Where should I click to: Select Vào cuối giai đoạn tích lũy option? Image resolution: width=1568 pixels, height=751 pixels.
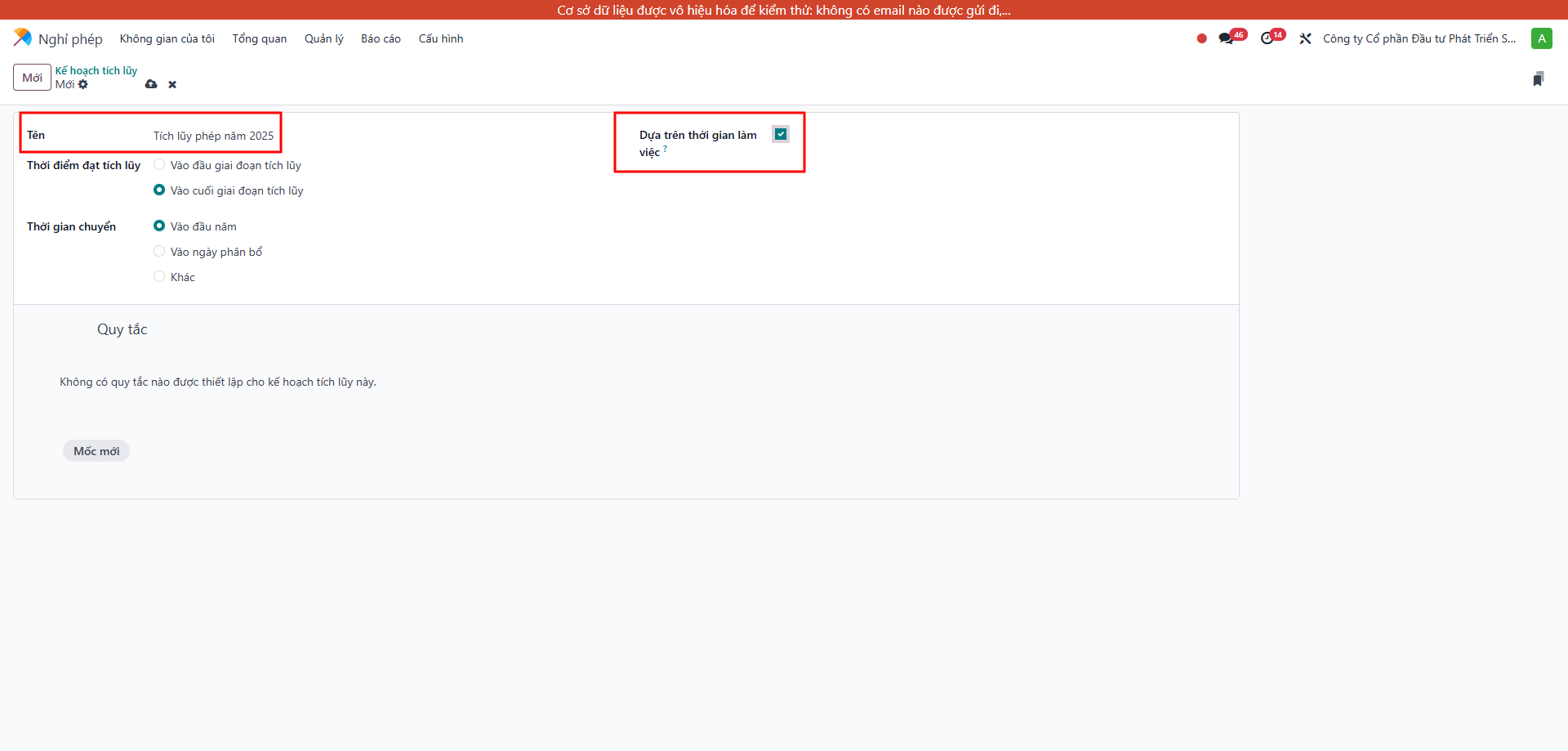(159, 190)
